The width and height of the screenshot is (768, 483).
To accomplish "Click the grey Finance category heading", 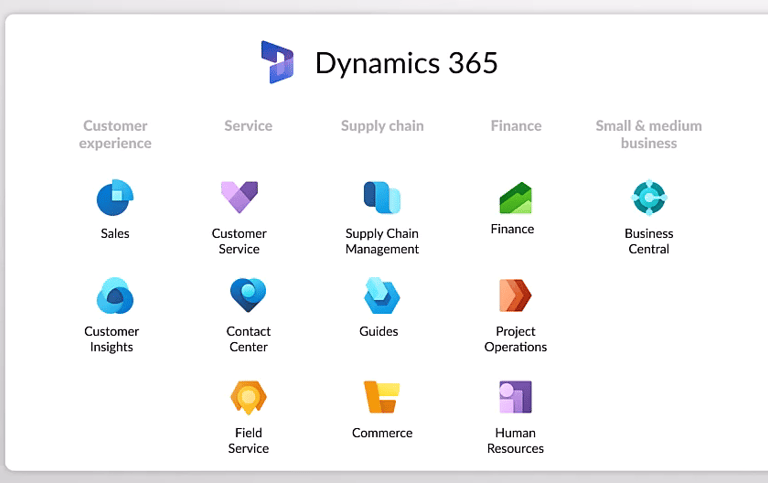I will tap(516, 126).
